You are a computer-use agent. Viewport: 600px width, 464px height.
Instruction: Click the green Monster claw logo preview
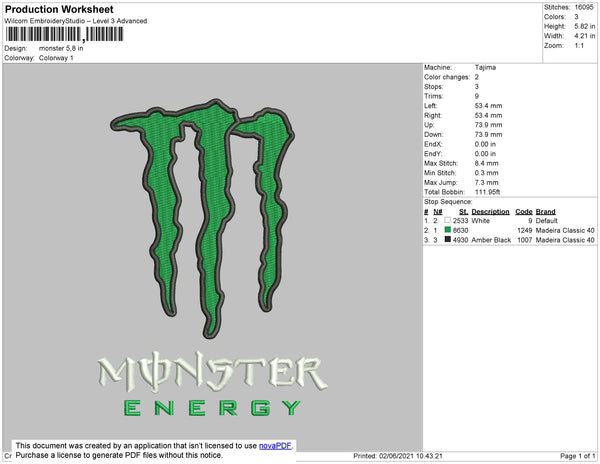pyautogui.click(x=203, y=218)
